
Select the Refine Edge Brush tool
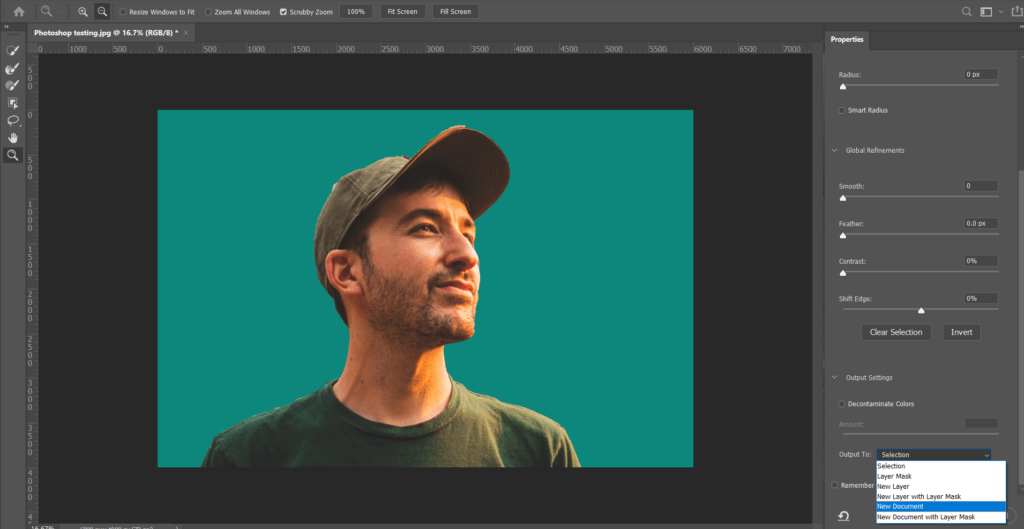tap(12, 68)
